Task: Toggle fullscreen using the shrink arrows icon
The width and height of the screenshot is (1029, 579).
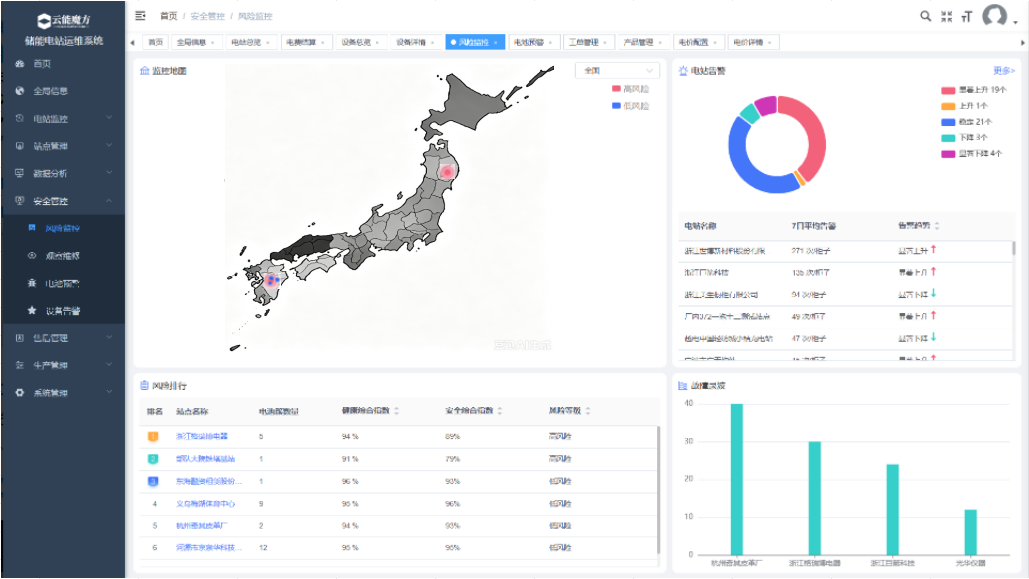Action: tap(946, 16)
